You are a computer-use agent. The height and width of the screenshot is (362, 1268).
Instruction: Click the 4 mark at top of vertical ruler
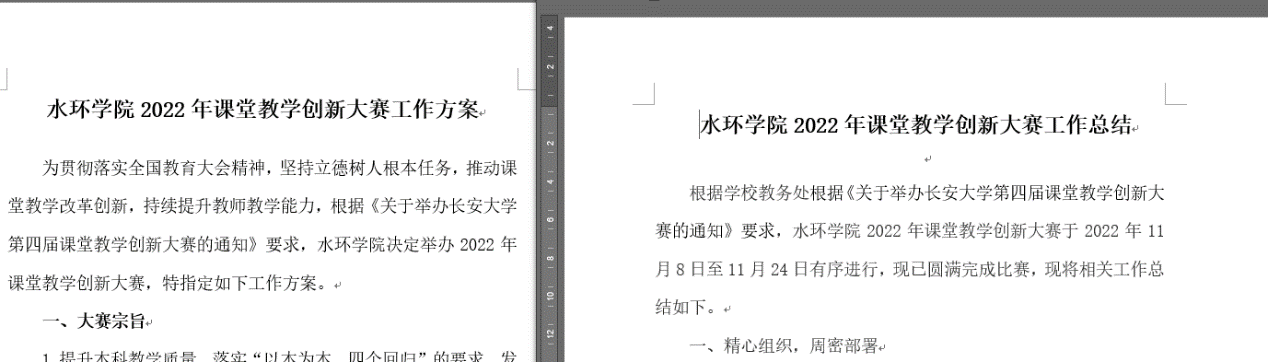pyautogui.click(x=550, y=29)
